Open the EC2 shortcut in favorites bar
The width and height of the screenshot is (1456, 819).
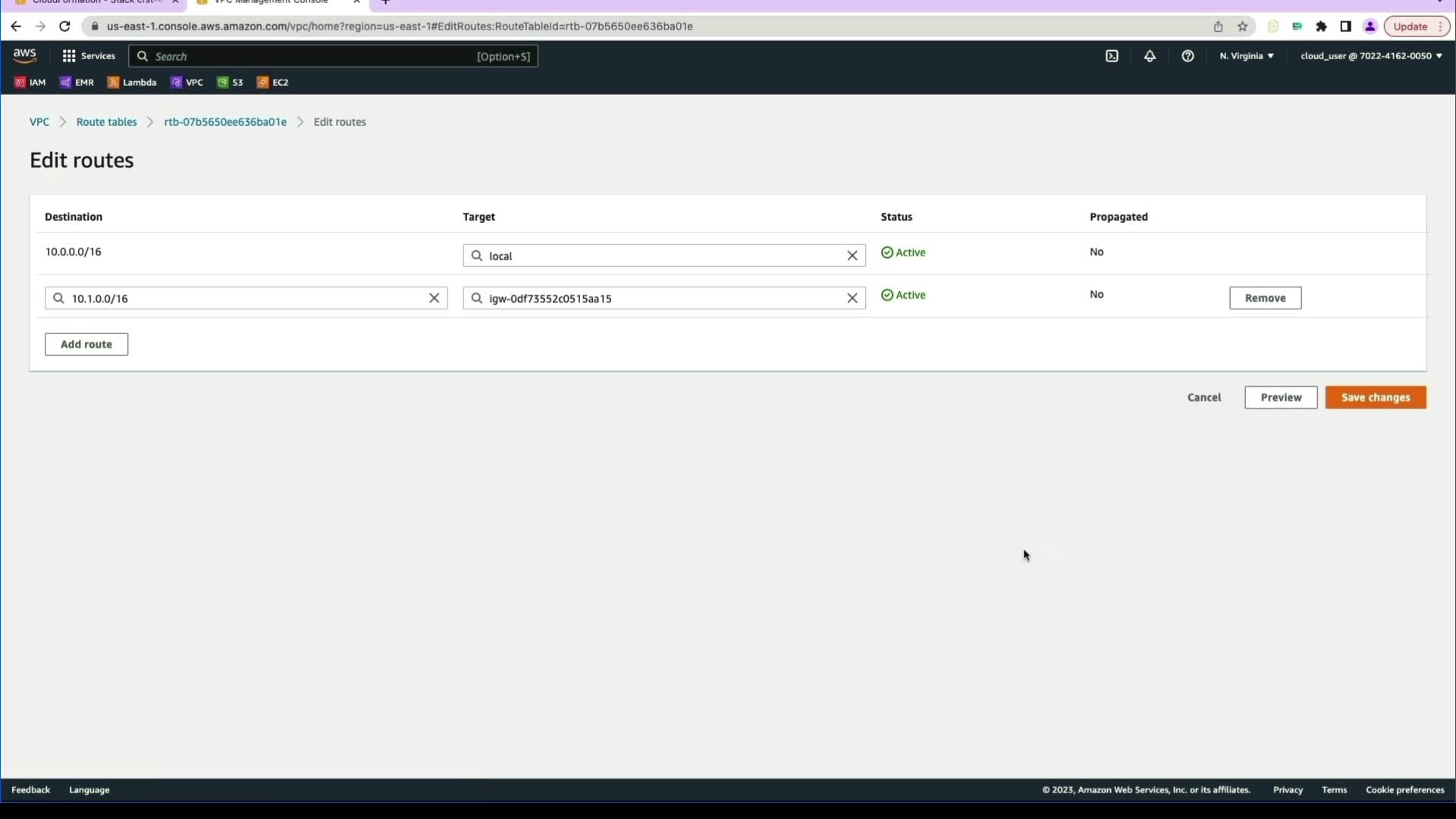273,83
